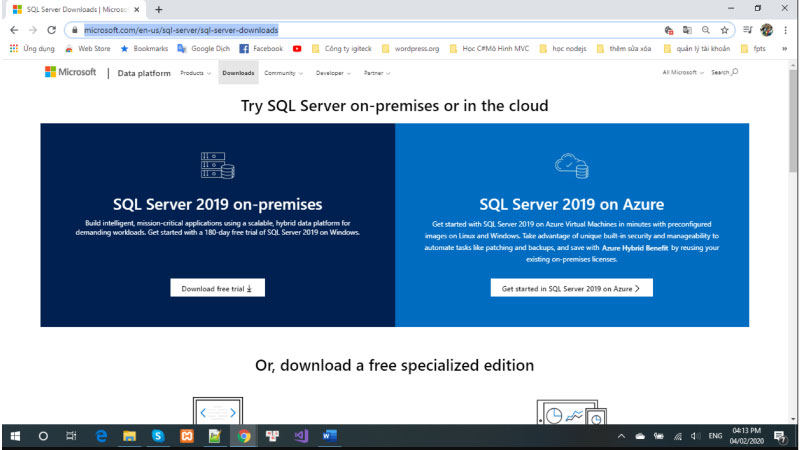Expand the Community dropdown menu
The height and width of the screenshot is (450, 800).
pyautogui.click(x=284, y=73)
